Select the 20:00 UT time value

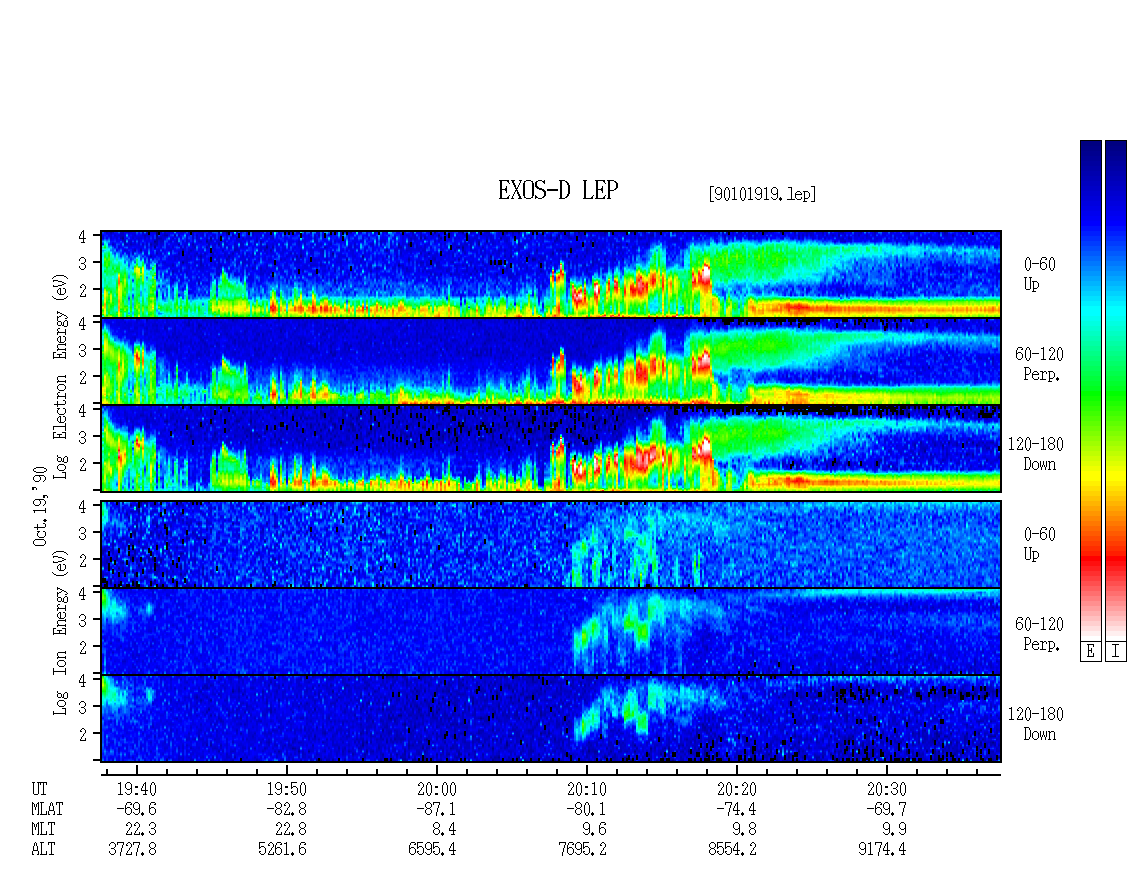[x=436, y=789]
